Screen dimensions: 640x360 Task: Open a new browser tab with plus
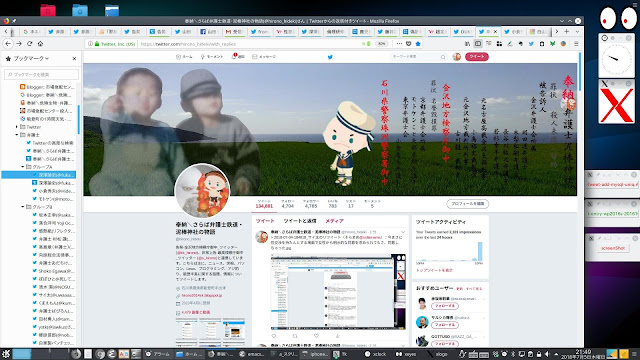567,31
